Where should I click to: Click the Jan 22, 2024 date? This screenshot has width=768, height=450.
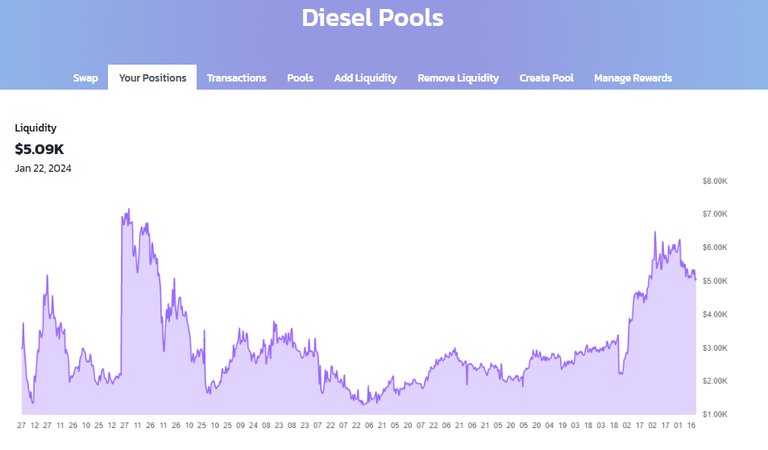point(43,168)
